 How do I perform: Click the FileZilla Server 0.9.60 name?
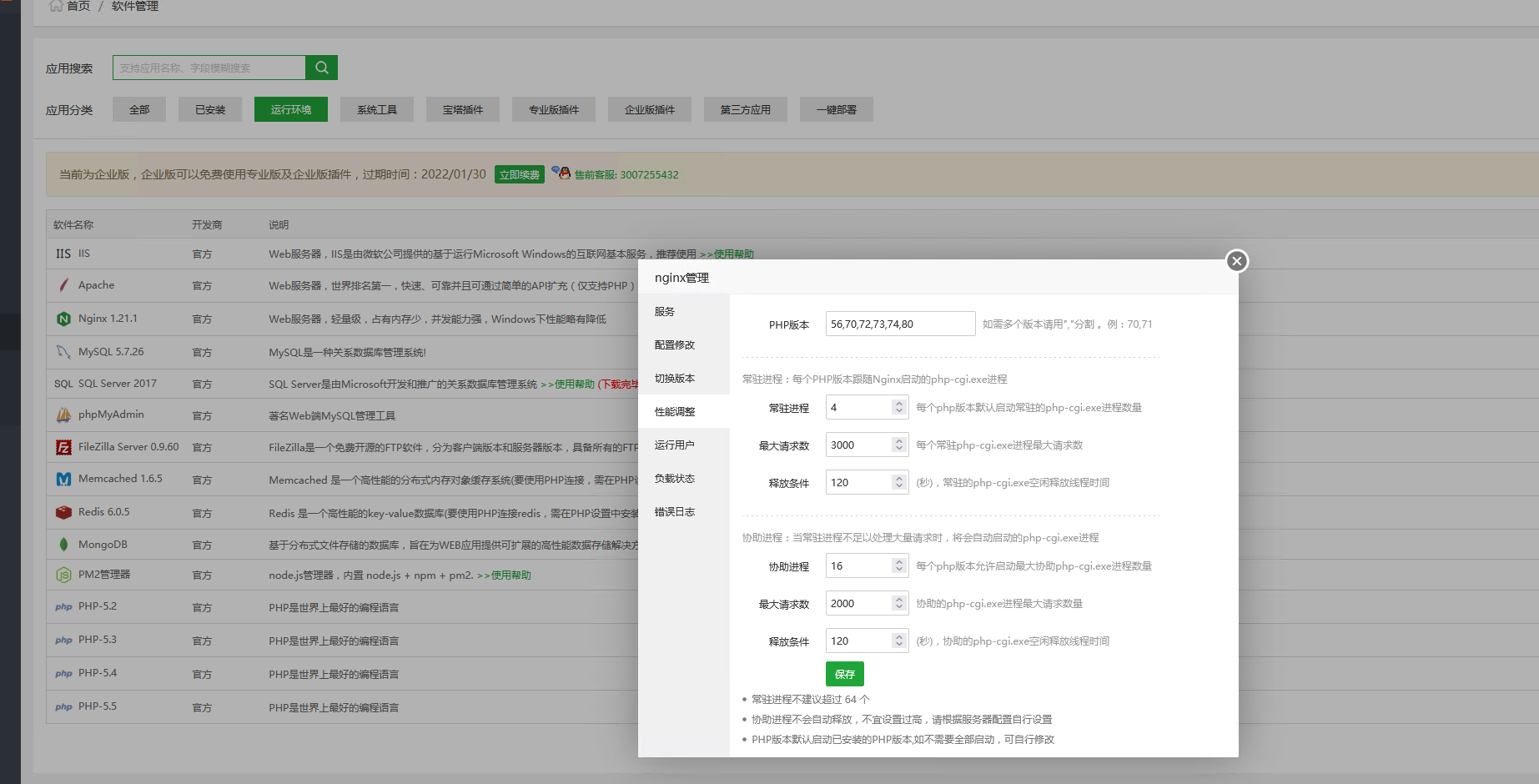point(128,447)
